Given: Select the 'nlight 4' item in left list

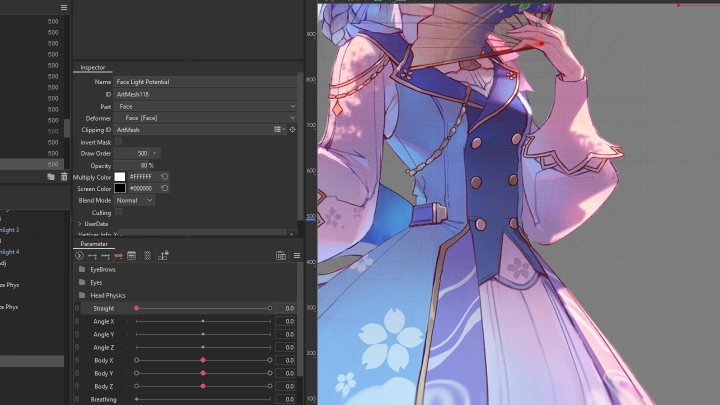Looking at the screenshot, I should click(10, 252).
